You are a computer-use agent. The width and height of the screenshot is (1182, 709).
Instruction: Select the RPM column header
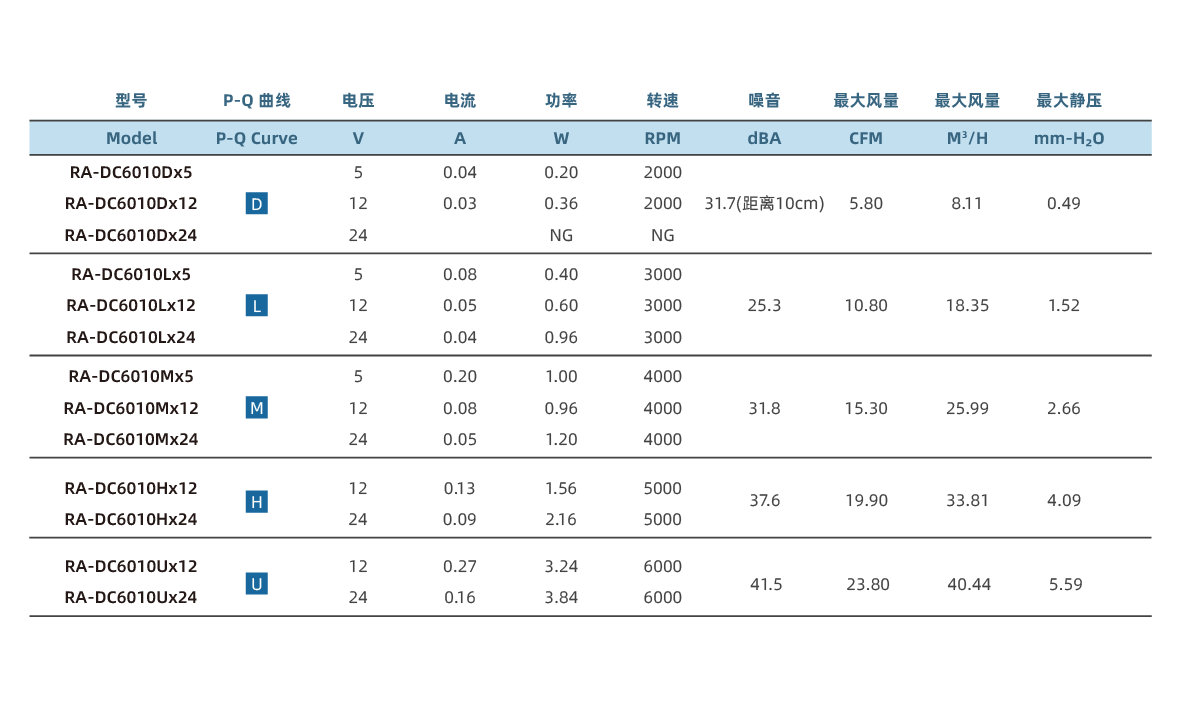click(663, 139)
